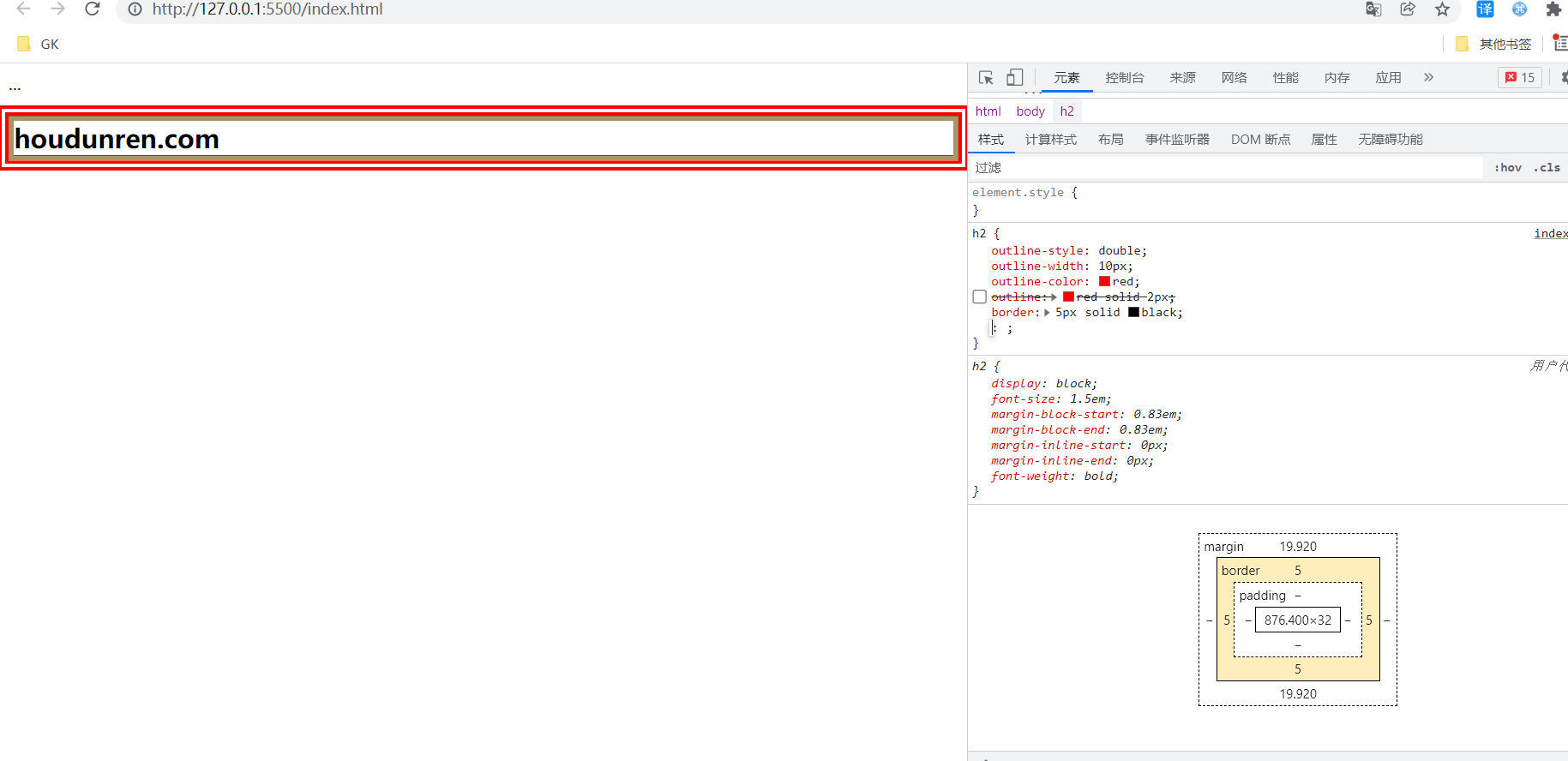This screenshot has height=761, width=1568.
Task: Click the inspect element picker icon
Action: coord(986,78)
